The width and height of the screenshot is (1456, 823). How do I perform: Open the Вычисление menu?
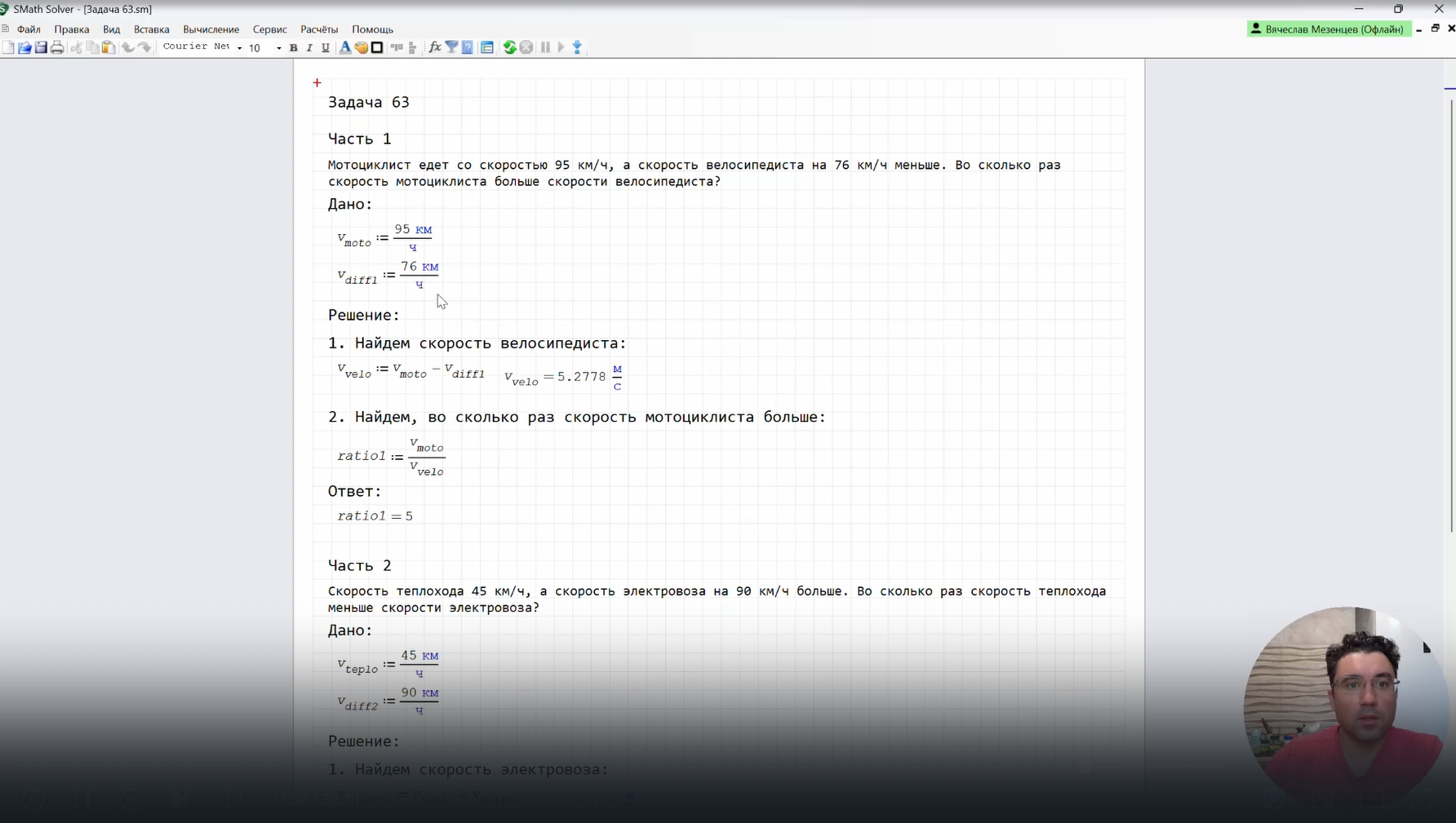(x=211, y=29)
